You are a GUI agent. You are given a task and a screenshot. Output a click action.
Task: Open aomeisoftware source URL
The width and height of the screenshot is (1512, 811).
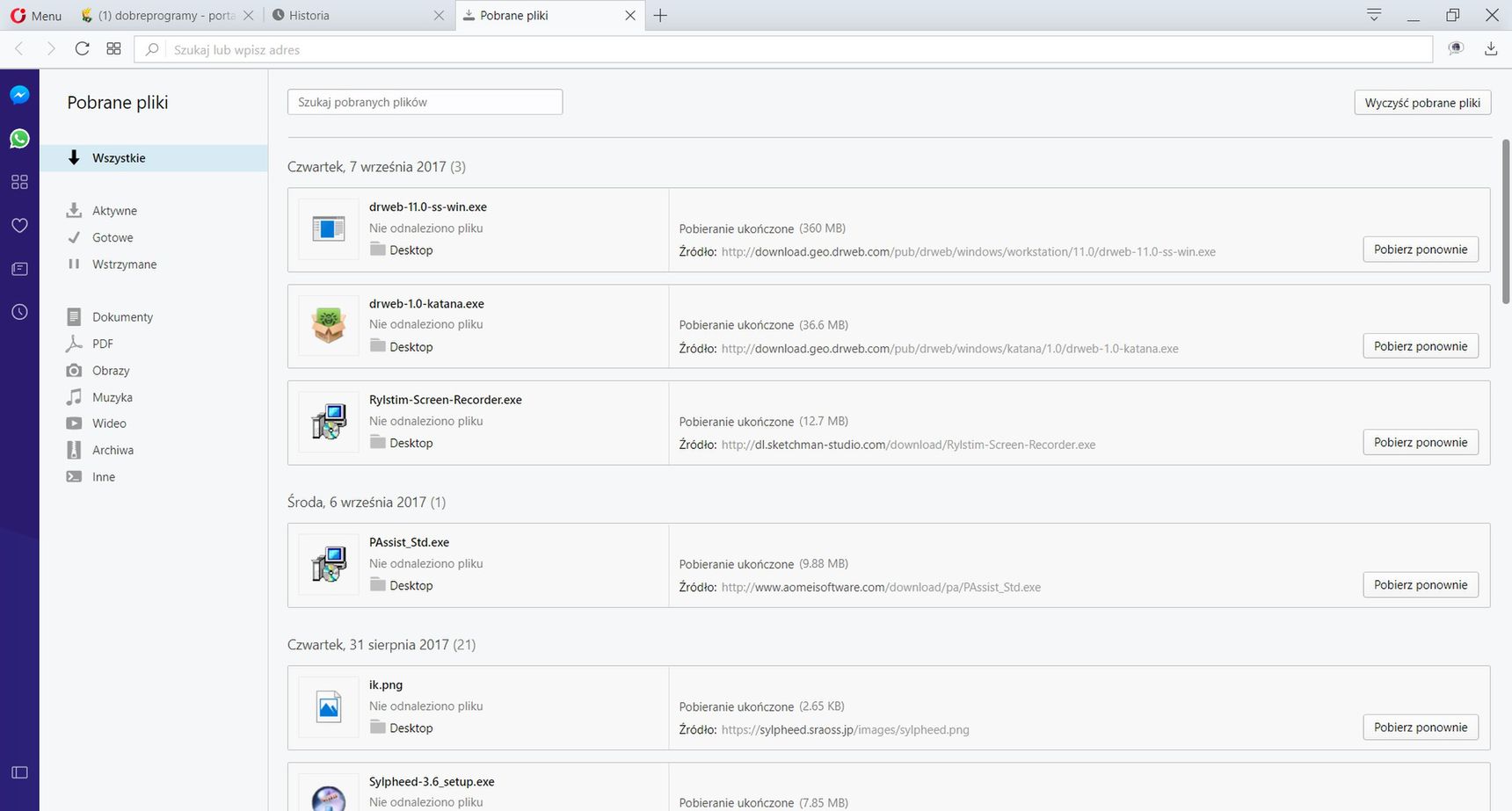click(881, 588)
